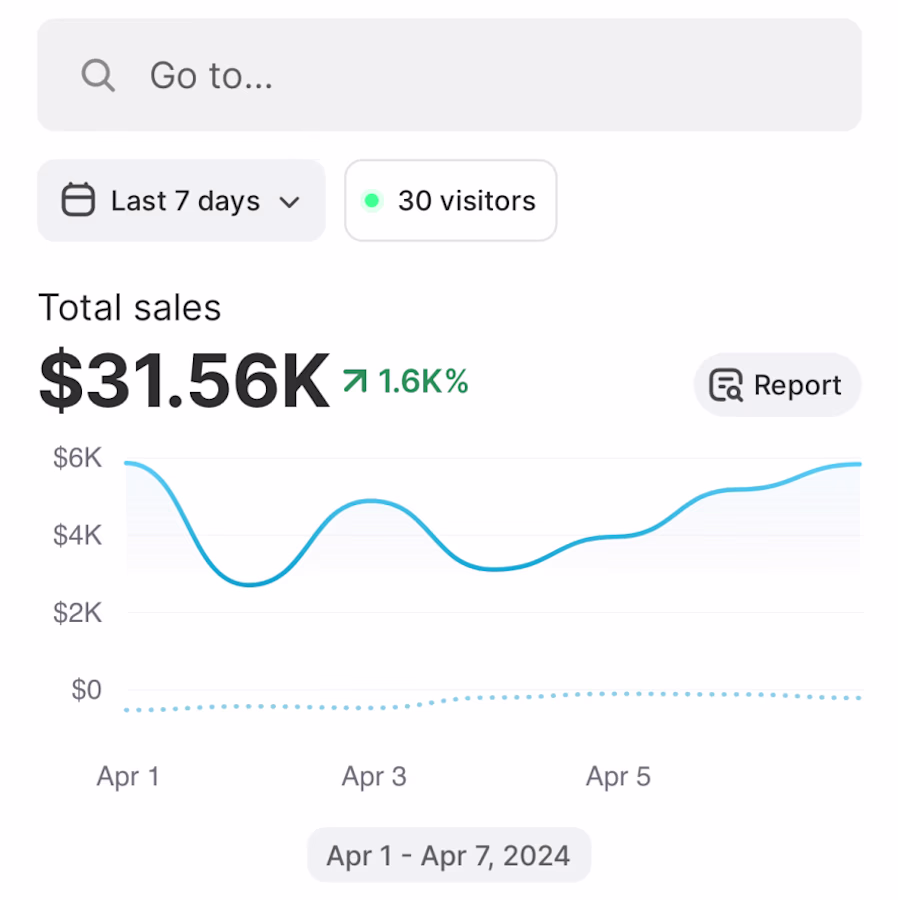Click the solid blue sales line peak near Apr 3
The height and width of the screenshot is (900, 898).
coord(372,502)
